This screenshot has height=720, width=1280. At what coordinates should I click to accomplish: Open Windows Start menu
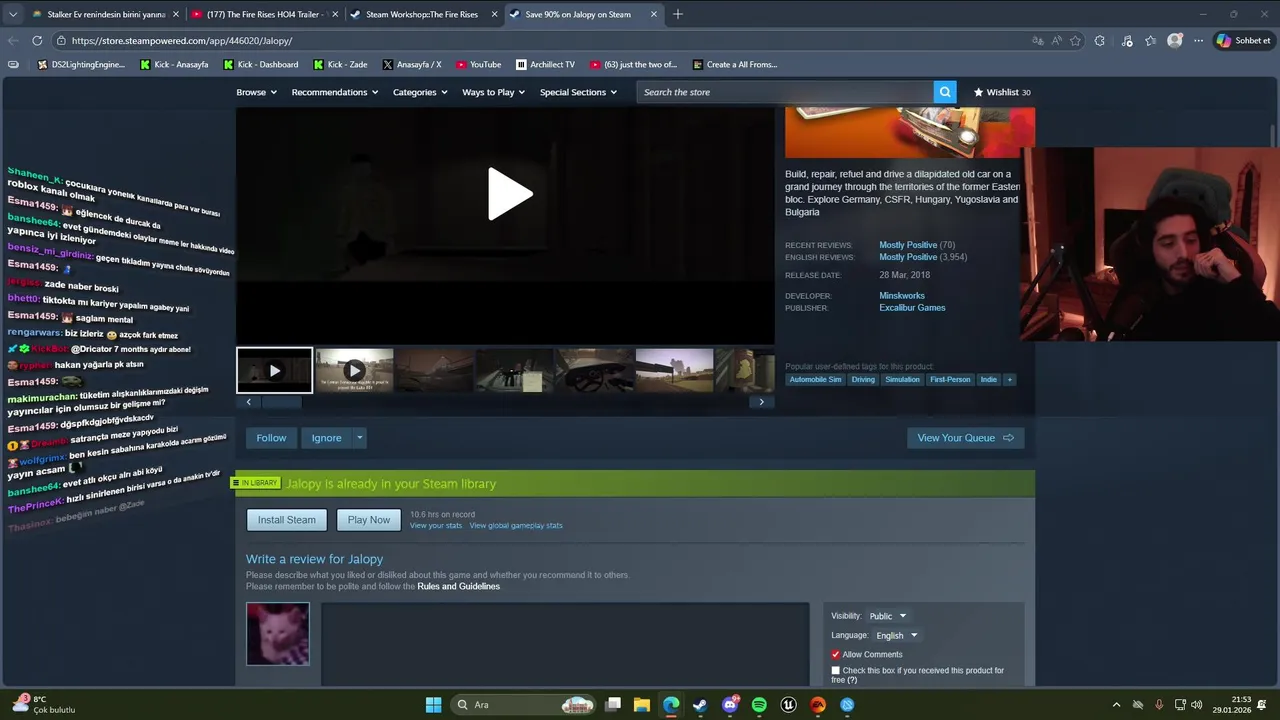point(433,705)
